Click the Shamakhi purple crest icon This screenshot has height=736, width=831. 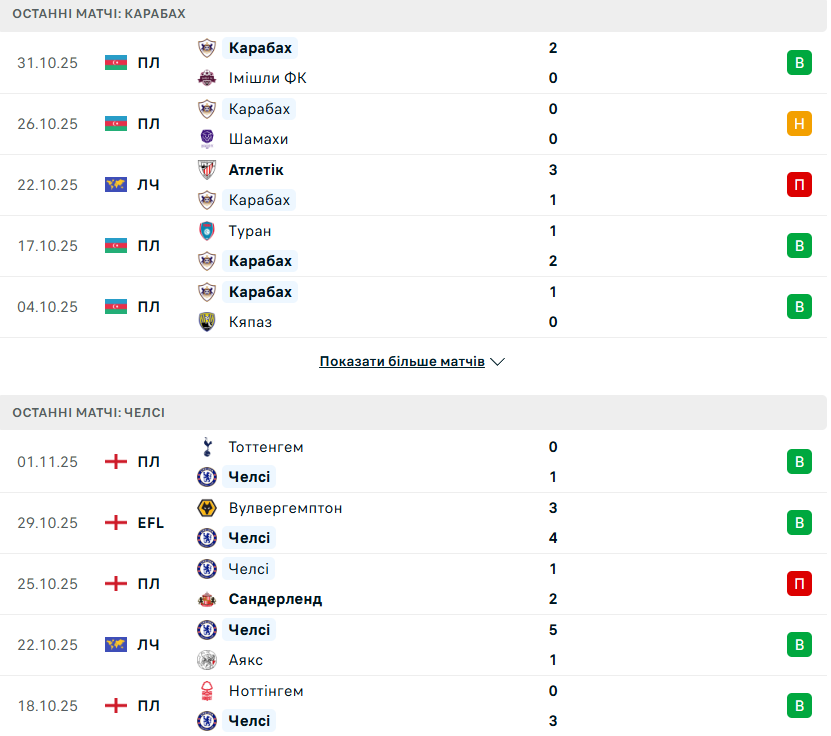tap(207, 139)
